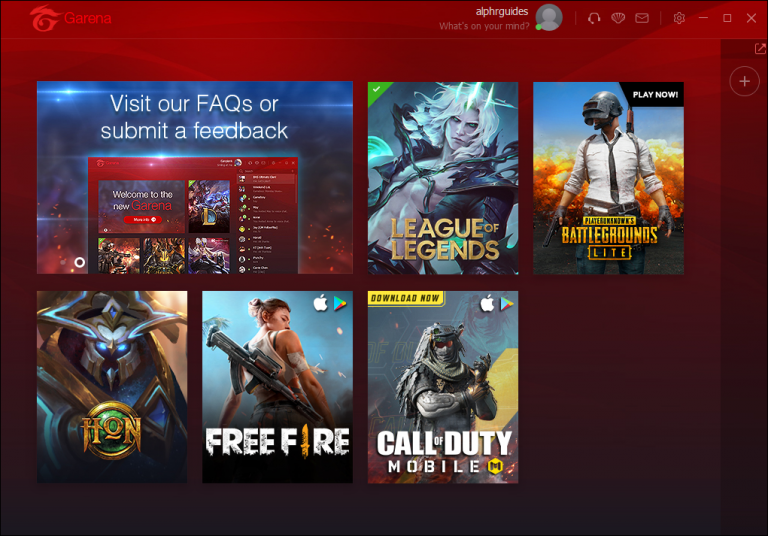The width and height of the screenshot is (768, 536).
Task: Click Google Play icon on Call of Duty
Action: (x=507, y=304)
